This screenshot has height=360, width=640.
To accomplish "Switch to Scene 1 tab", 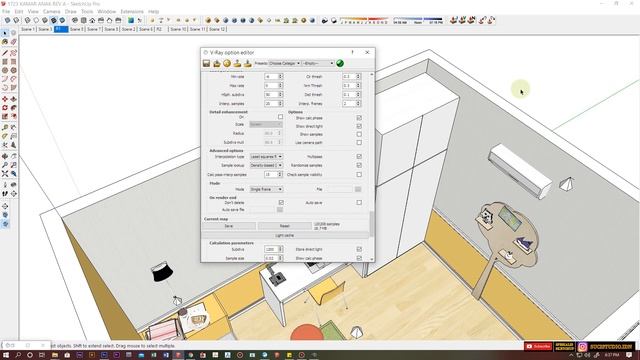I will tap(28, 29).
